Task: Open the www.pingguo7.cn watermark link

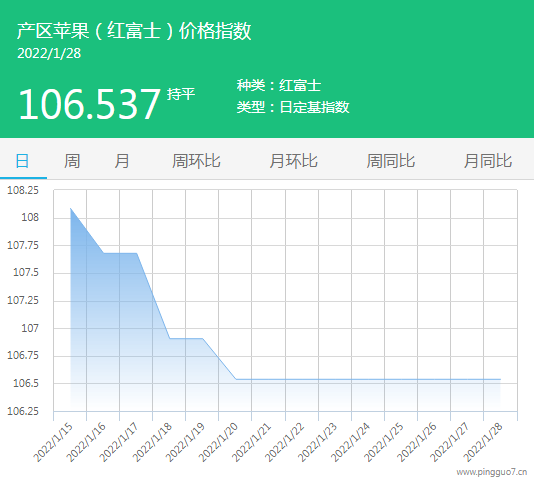Action: coord(492,472)
